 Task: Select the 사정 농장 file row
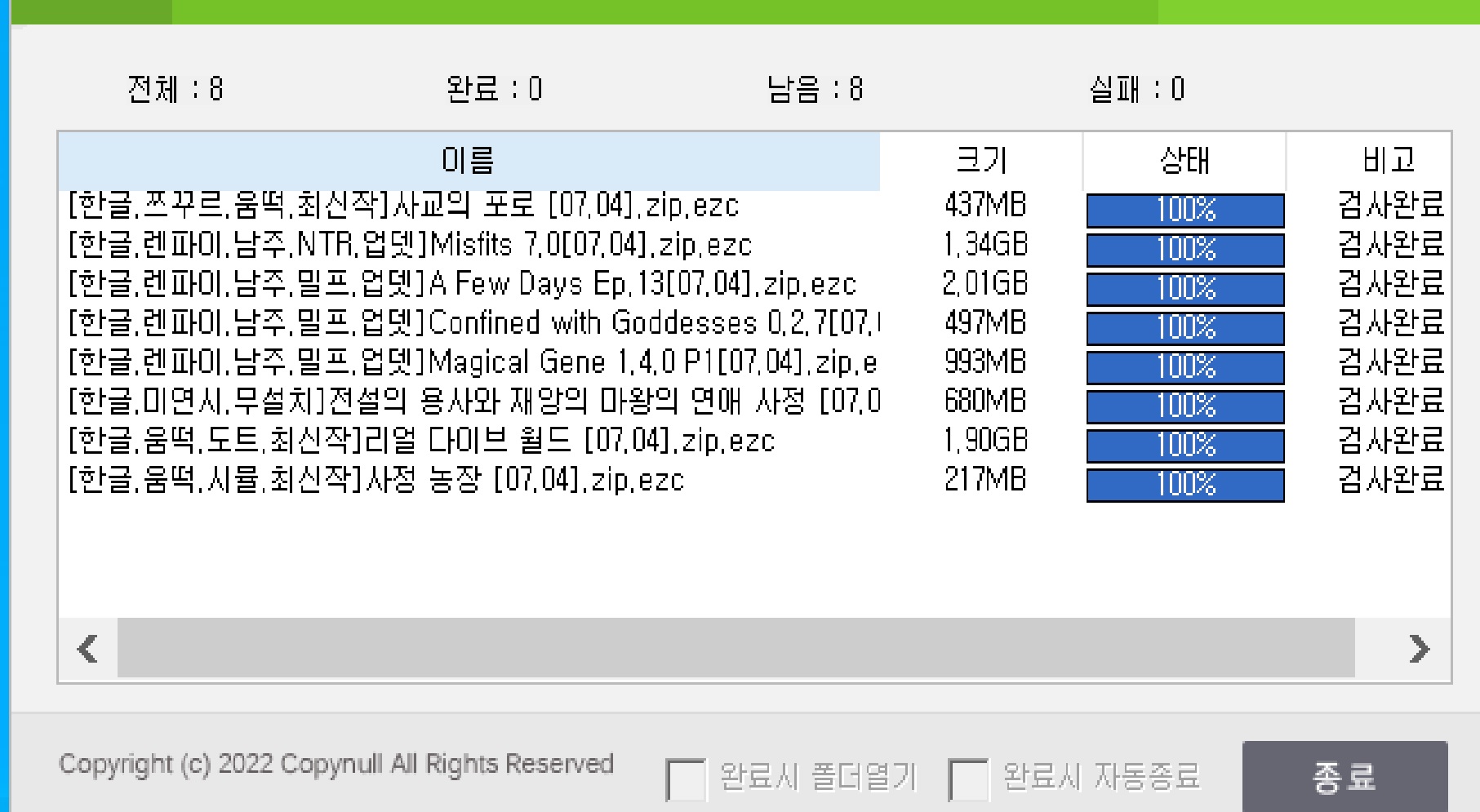(x=376, y=480)
